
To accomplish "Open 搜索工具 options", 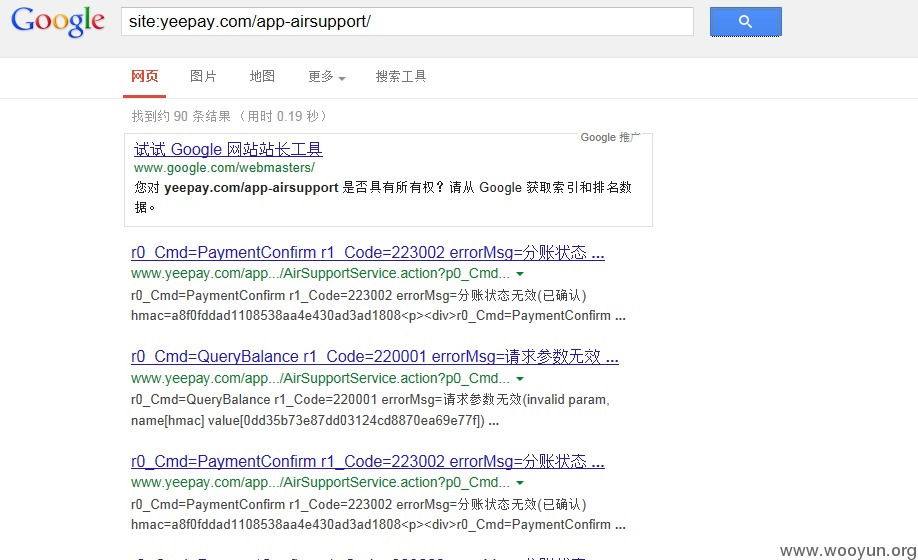I will [401, 76].
